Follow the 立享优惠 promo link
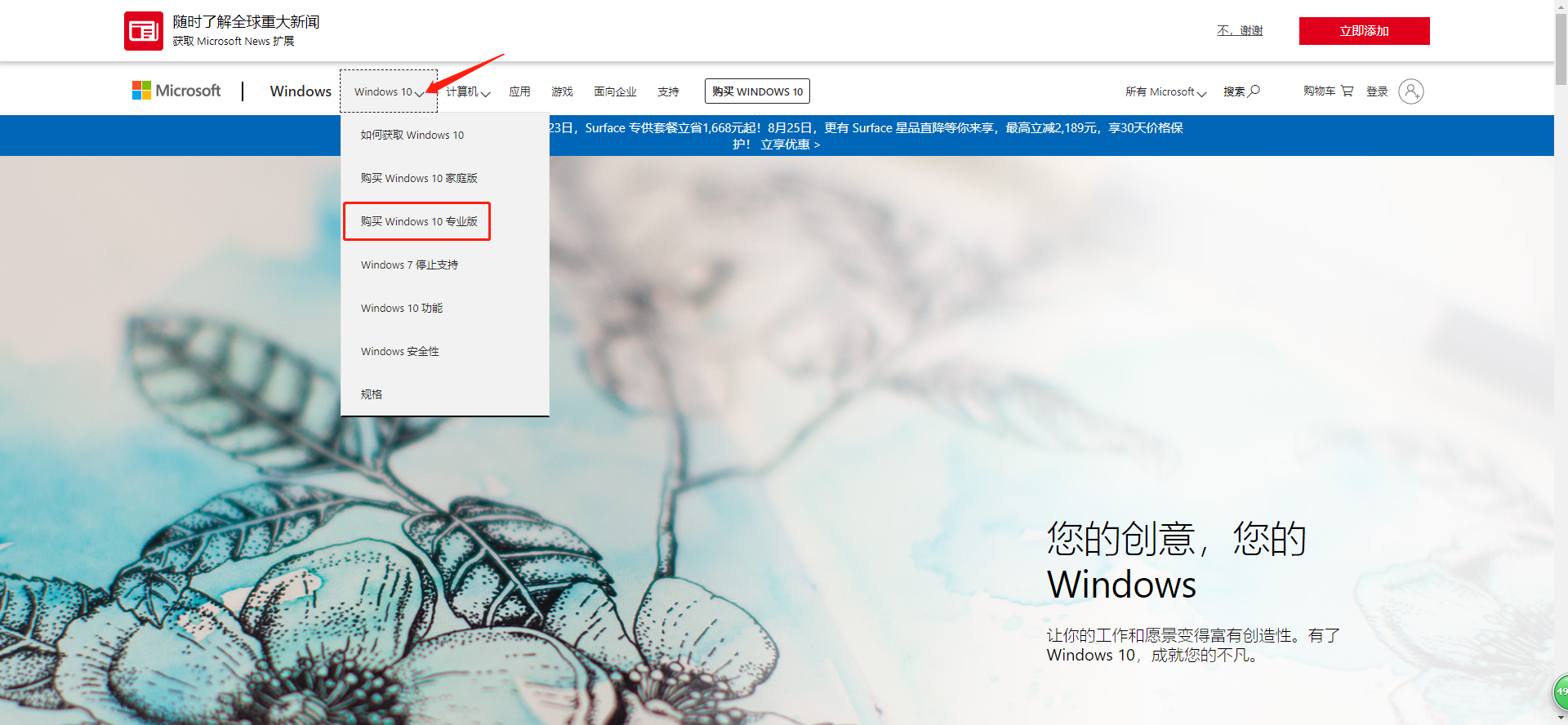The width and height of the screenshot is (1568, 725). pos(790,145)
